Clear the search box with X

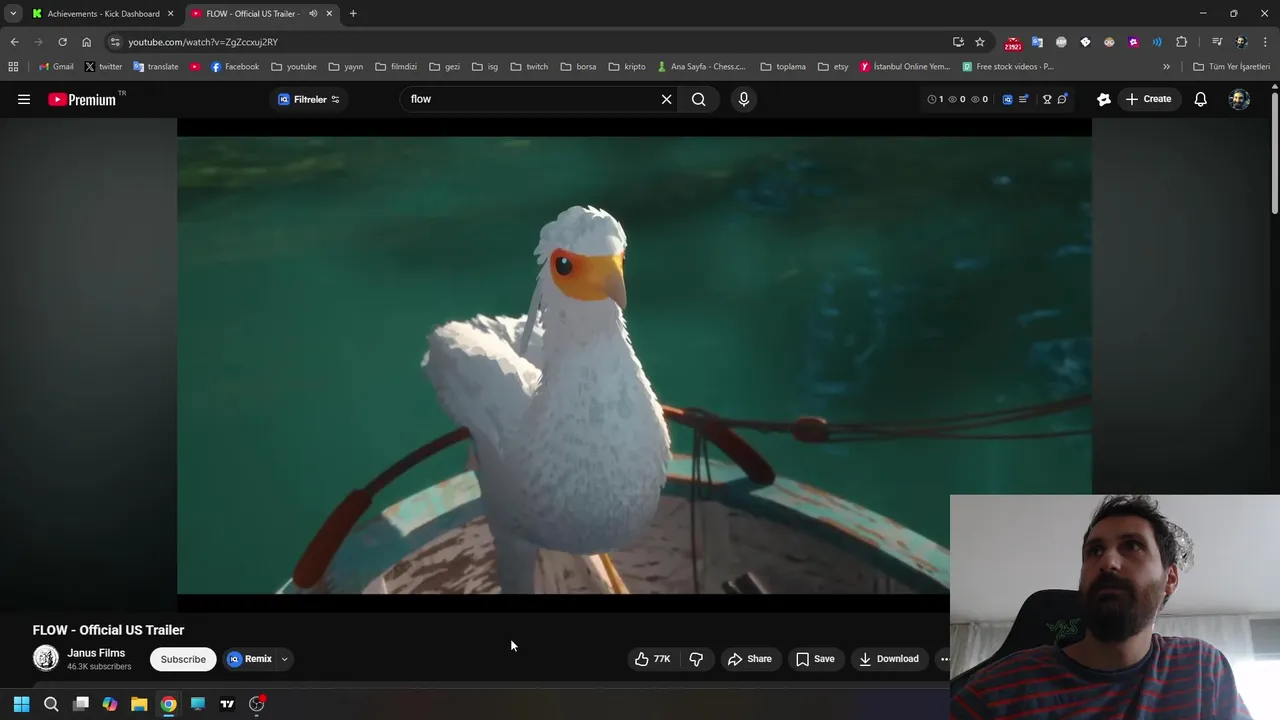(666, 99)
